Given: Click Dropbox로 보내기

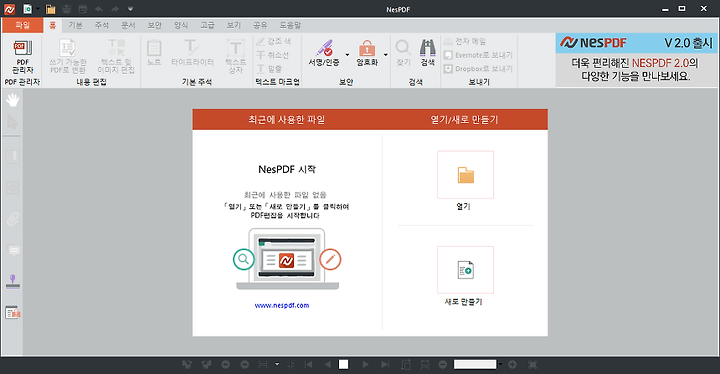Looking at the screenshot, I should [478, 69].
